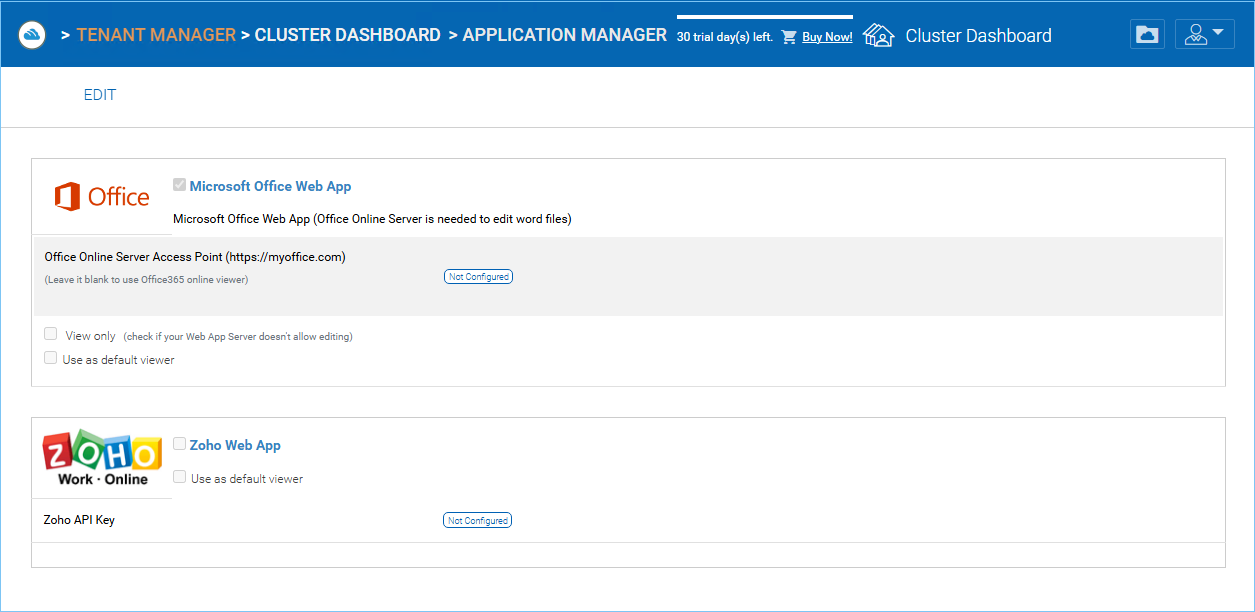The image size is (1255, 612).
Task: Click the house icon beside Cluster Dashboard
Action: click(878, 36)
